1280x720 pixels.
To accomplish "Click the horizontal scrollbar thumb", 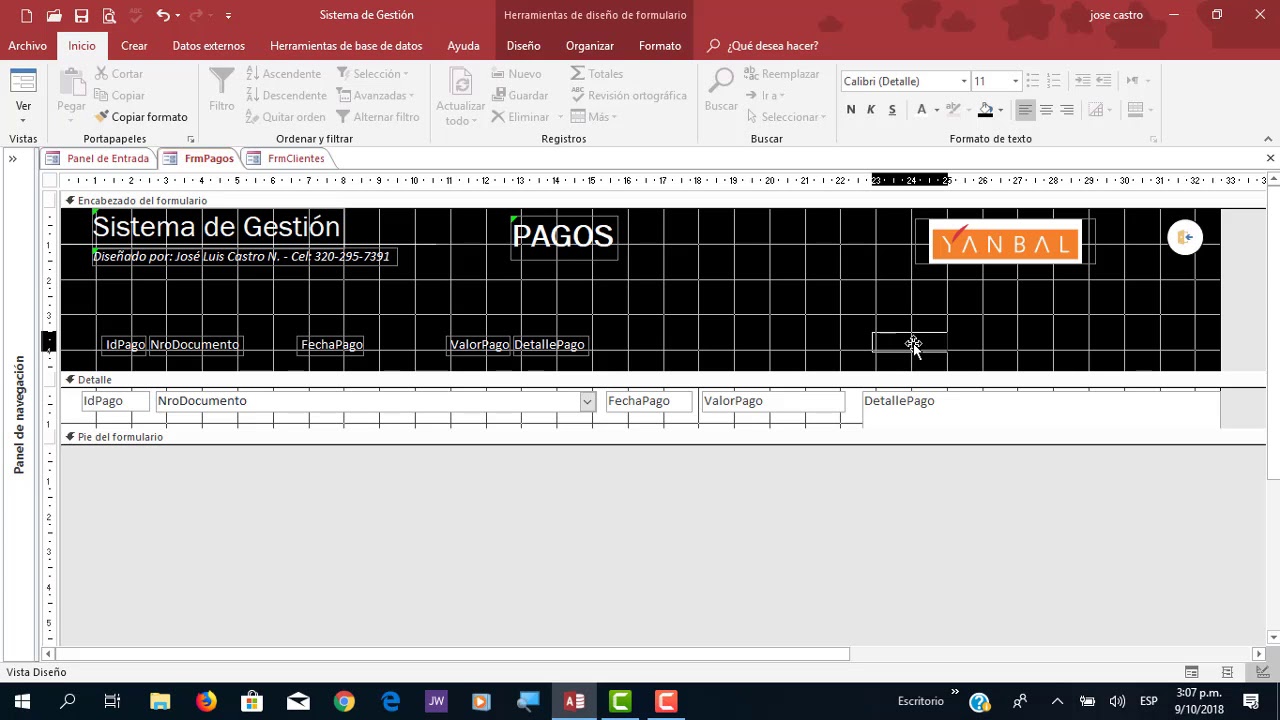I will tap(453, 654).
